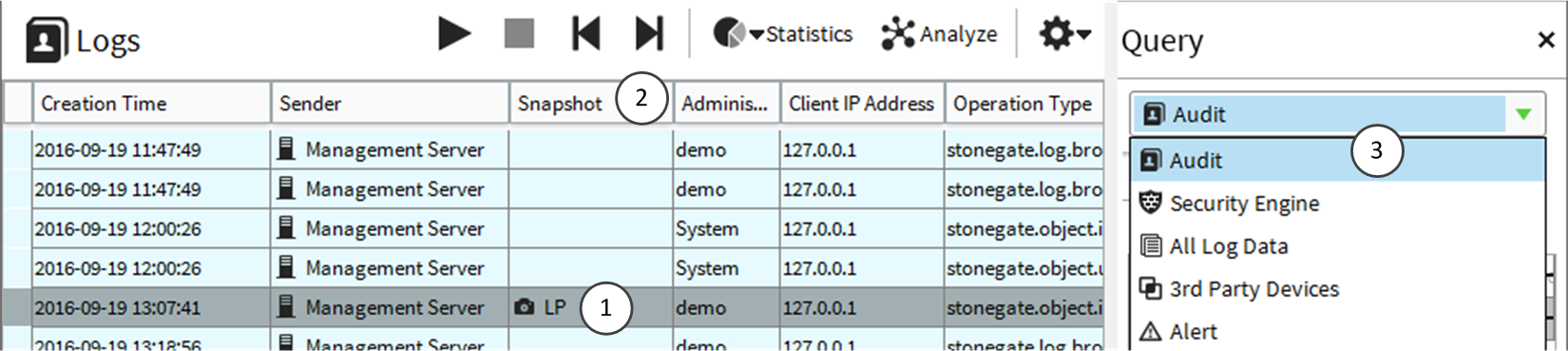Viewport: 1568px width, 351px height.
Task: Click the Logs view icon
Action: pyautogui.click(x=46, y=40)
